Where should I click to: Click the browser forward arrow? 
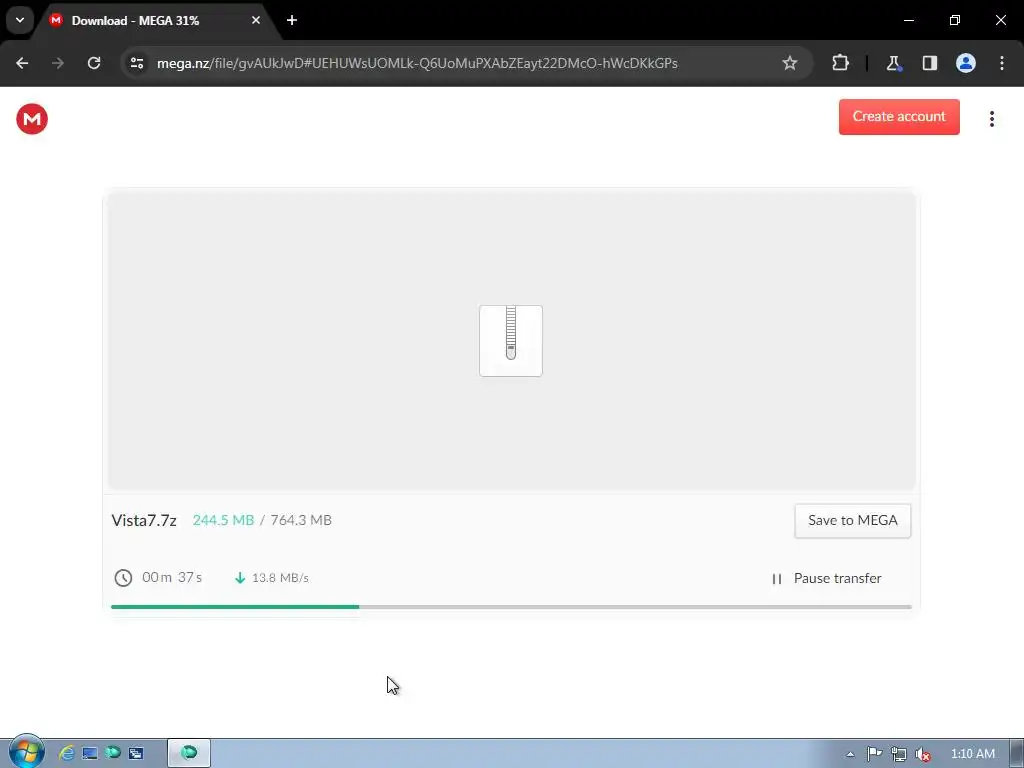click(58, 63)
